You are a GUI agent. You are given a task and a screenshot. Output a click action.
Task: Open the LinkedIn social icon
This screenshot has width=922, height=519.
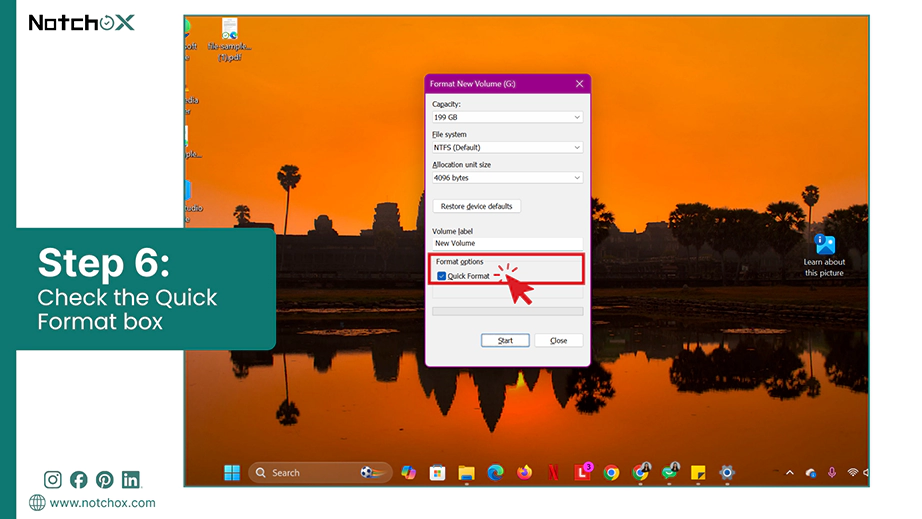131,480
